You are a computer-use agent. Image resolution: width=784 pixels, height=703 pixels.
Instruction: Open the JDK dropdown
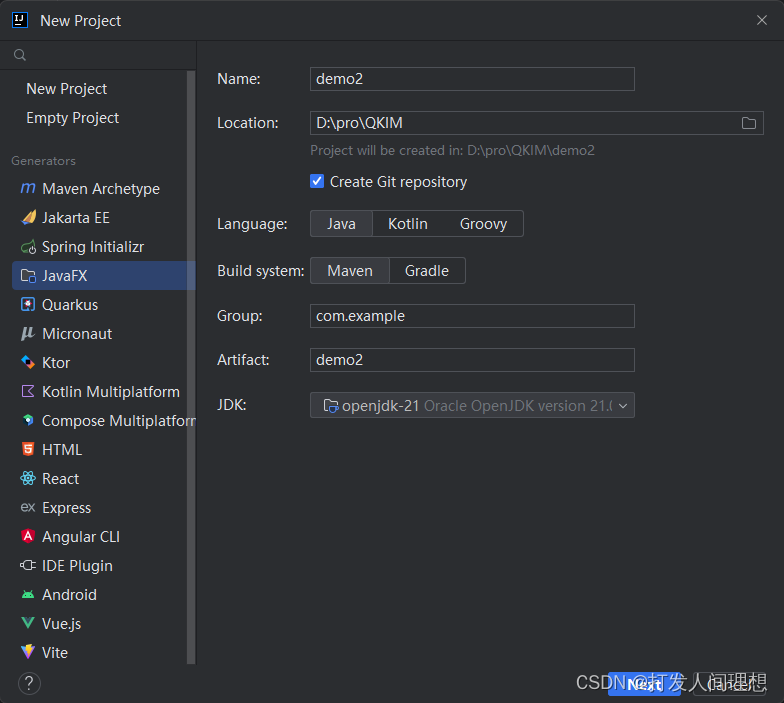472,405
